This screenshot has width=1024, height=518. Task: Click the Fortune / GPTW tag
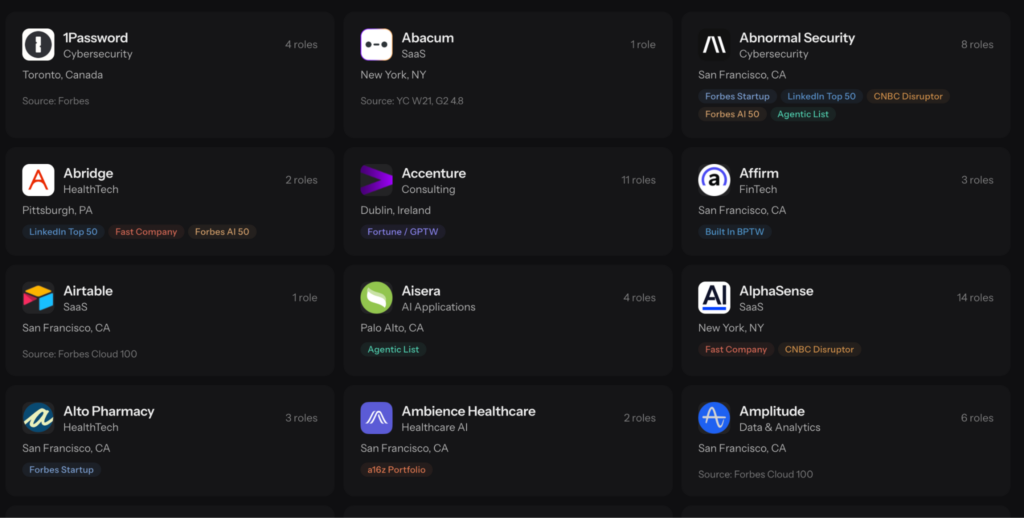[x=403, y=231]
